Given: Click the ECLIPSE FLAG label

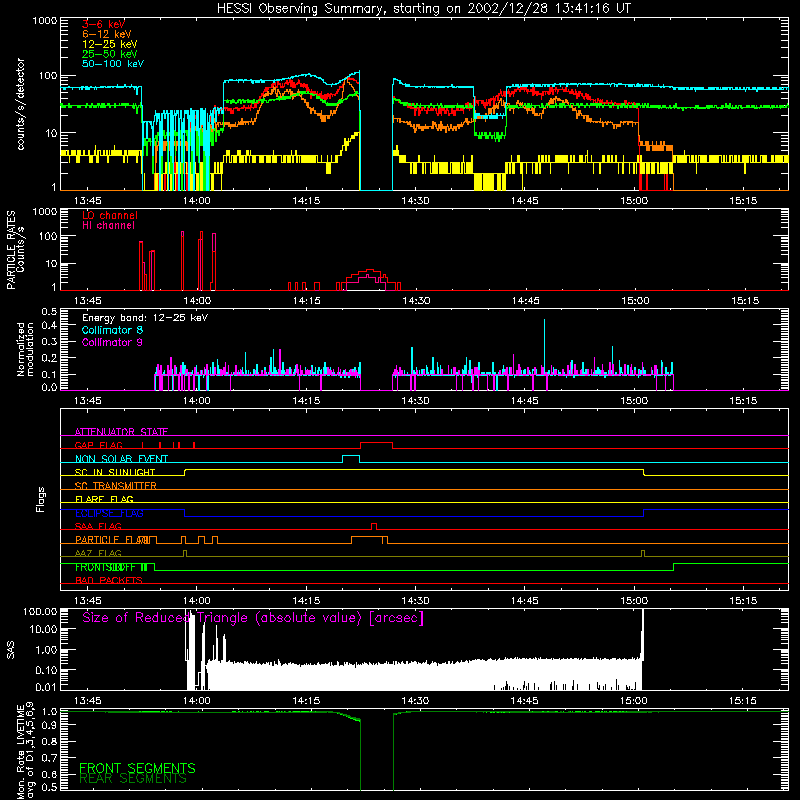Looking at the screenshot, I should [109, 513].
